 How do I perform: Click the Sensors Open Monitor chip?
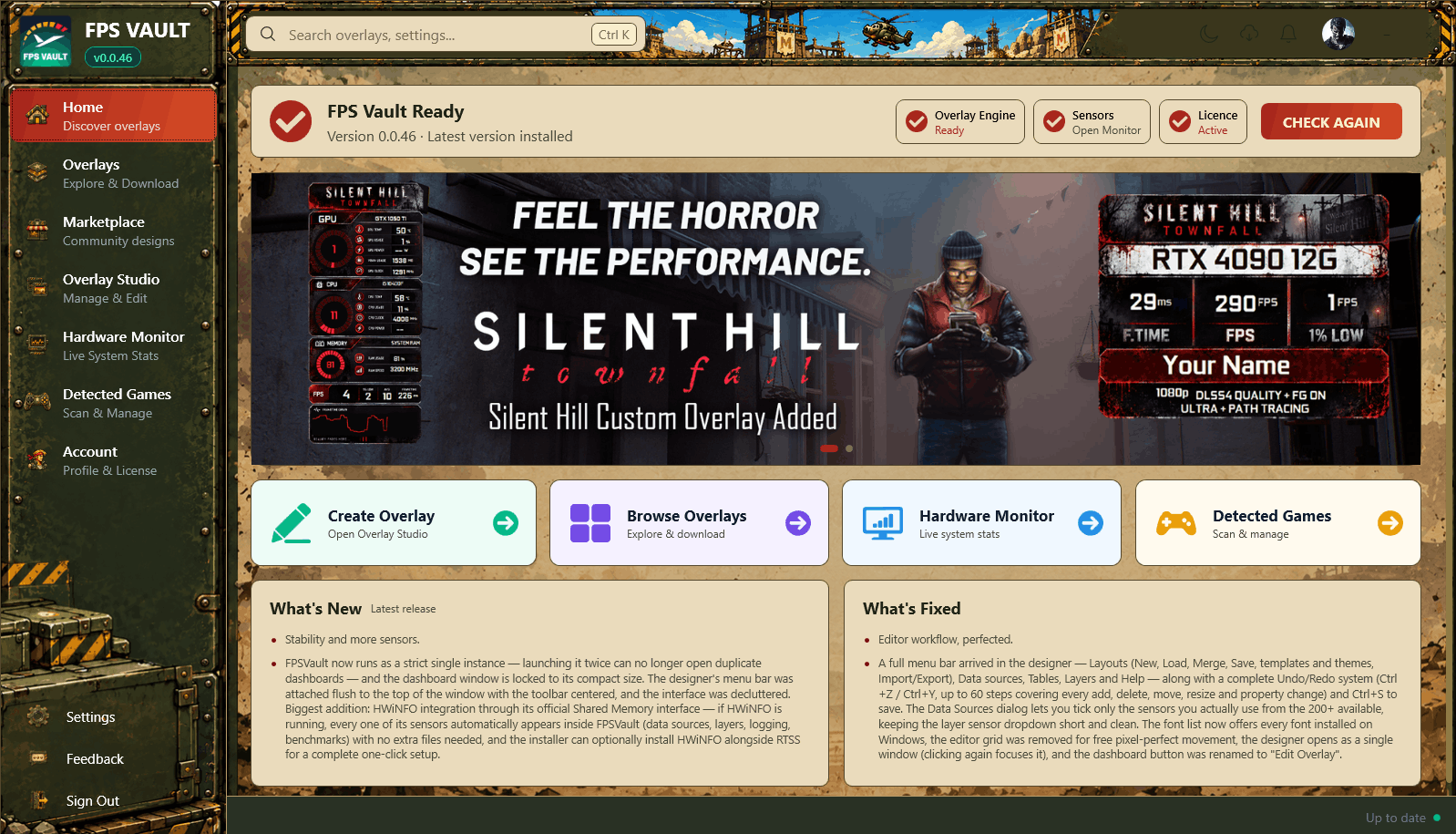click(x=1092, y=122)
